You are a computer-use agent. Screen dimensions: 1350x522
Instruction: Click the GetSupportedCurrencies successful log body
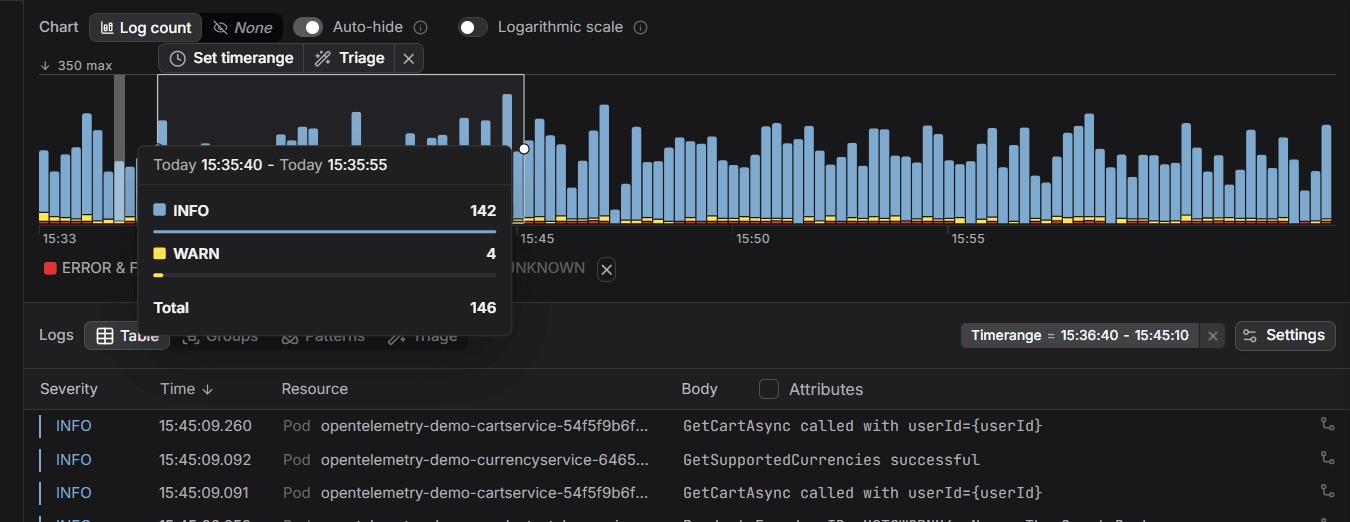(831, 460)
